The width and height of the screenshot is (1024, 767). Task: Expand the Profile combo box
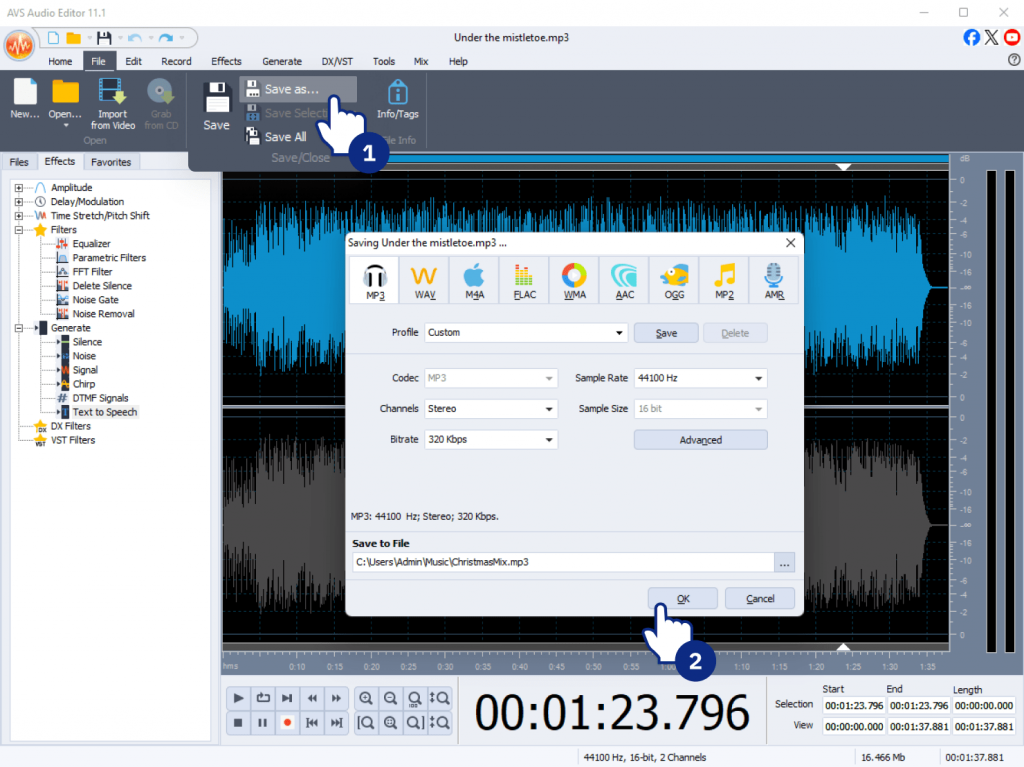[620, 333]
